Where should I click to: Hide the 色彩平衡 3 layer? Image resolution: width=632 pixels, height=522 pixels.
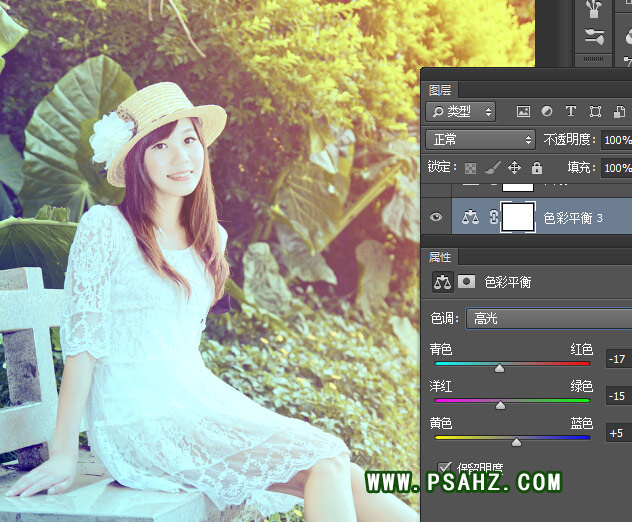tap(435, 216)
